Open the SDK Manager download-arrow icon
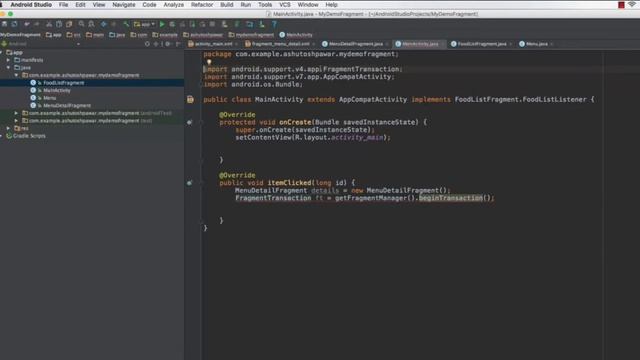Image resolution: width=640 pixels, height=360 pixels. click(x=262, y=24)
